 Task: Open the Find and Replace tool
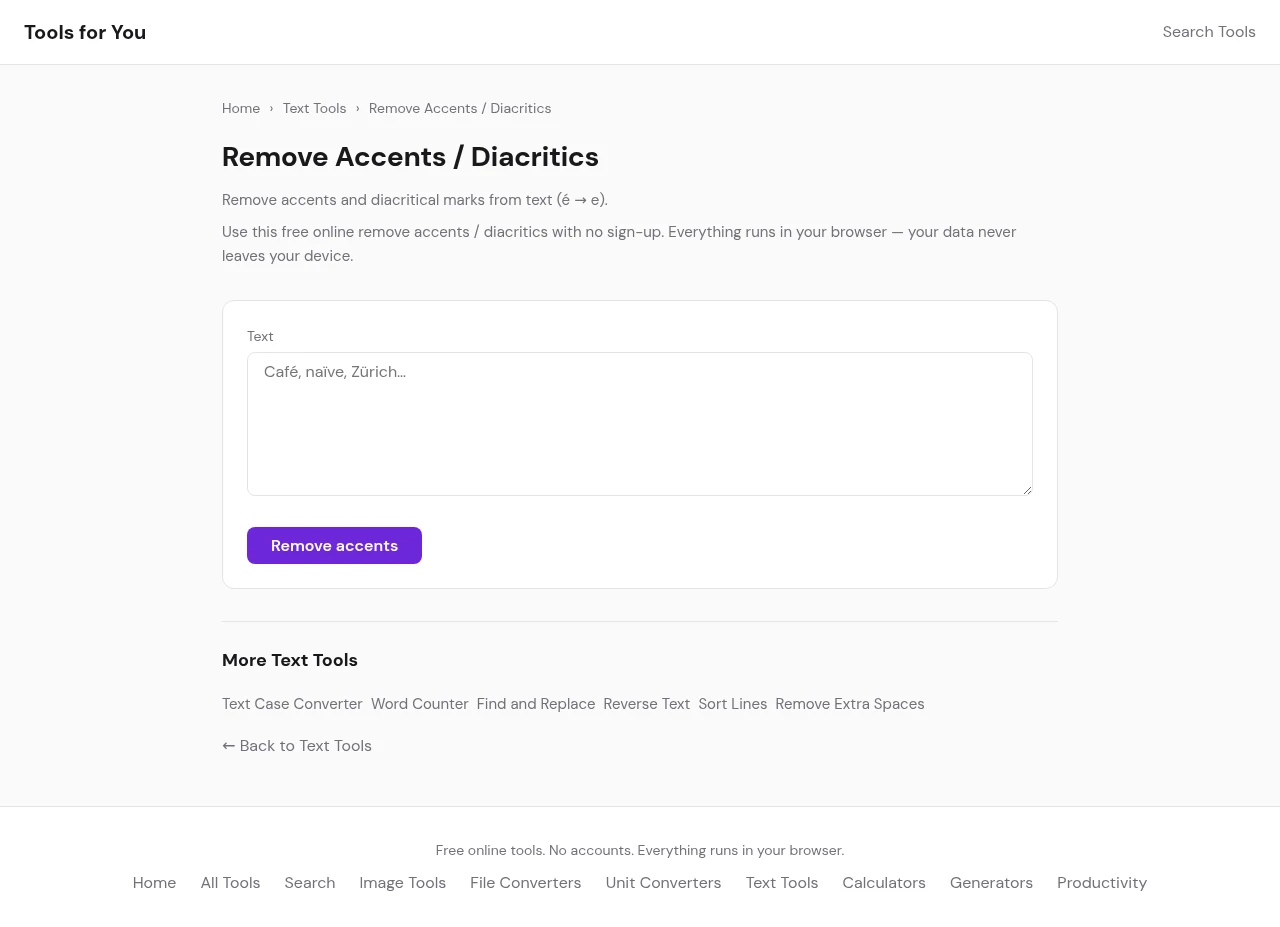point(535,704)
